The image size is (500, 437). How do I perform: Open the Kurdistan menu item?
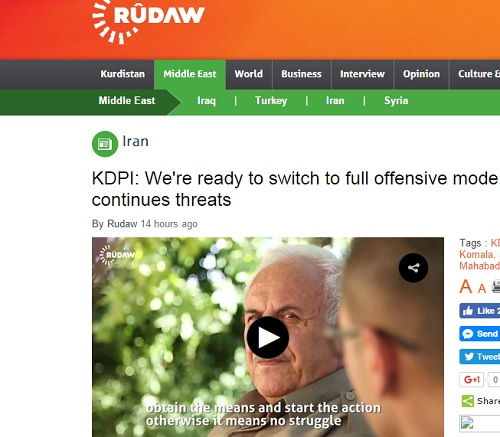point(123,74)
